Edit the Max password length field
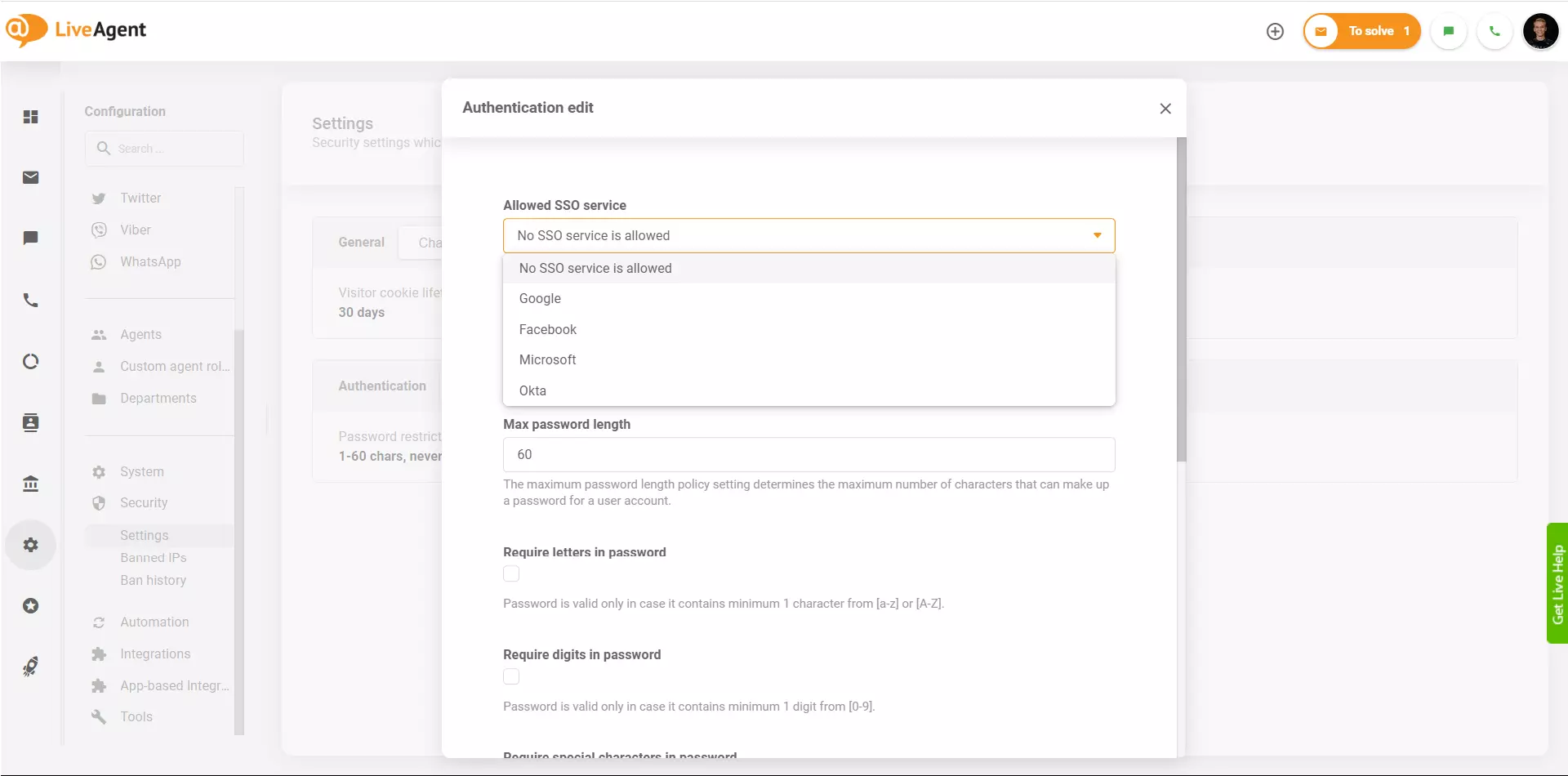 pyautogui.click(x=808, y=454)
